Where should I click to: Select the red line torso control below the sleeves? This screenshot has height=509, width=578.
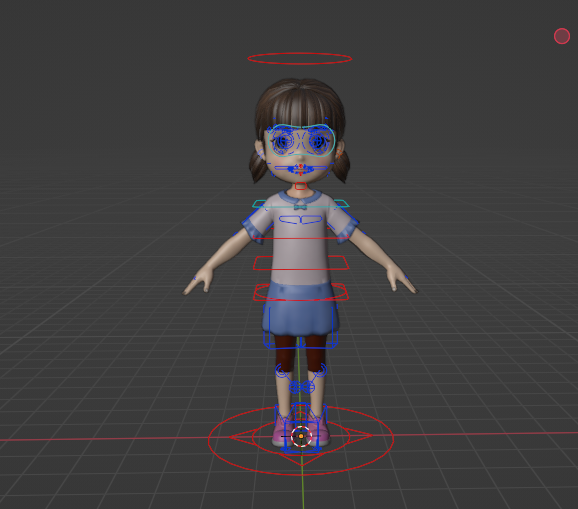(x=301, y=238)
